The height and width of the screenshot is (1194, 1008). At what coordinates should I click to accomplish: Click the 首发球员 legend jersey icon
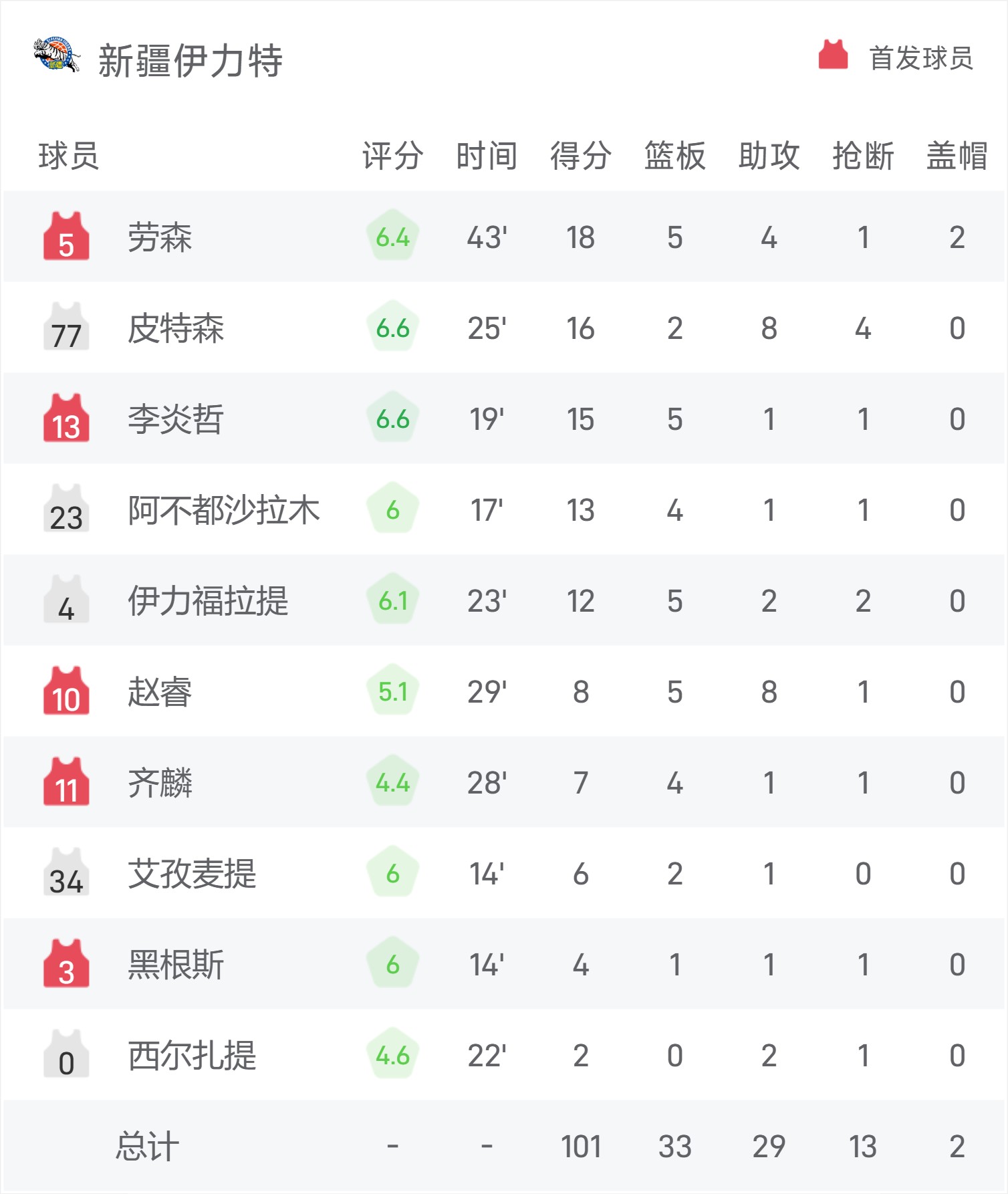pyautogui.click(x=833, y=55)
